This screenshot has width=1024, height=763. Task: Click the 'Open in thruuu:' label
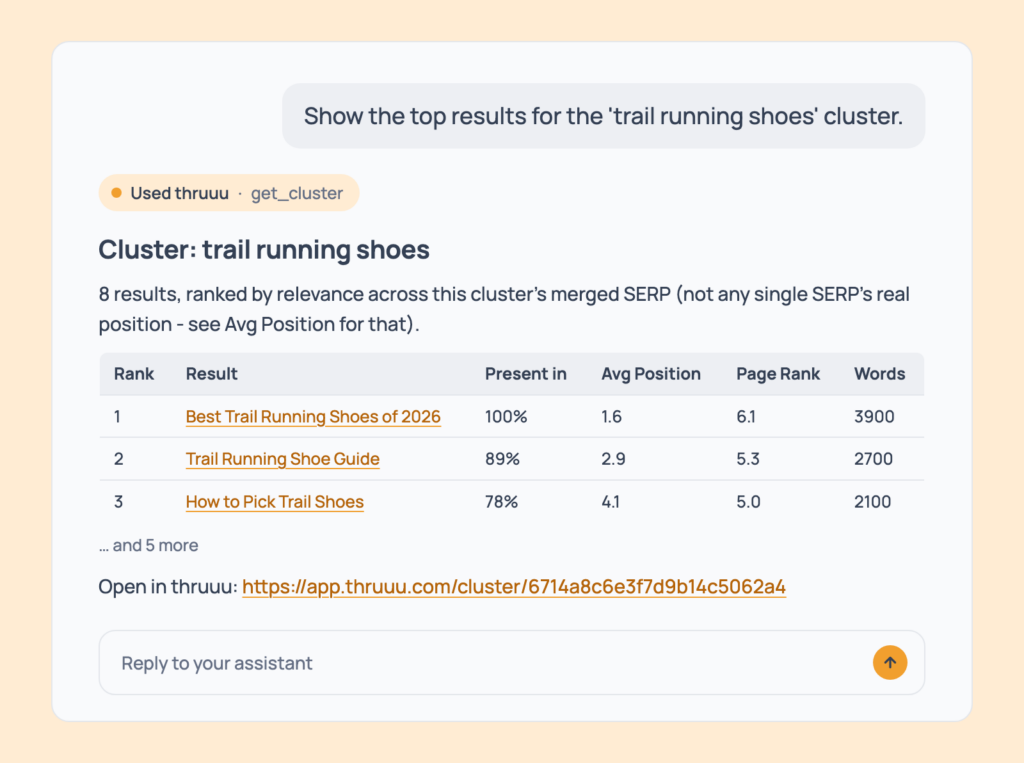[x=168, y=587]
